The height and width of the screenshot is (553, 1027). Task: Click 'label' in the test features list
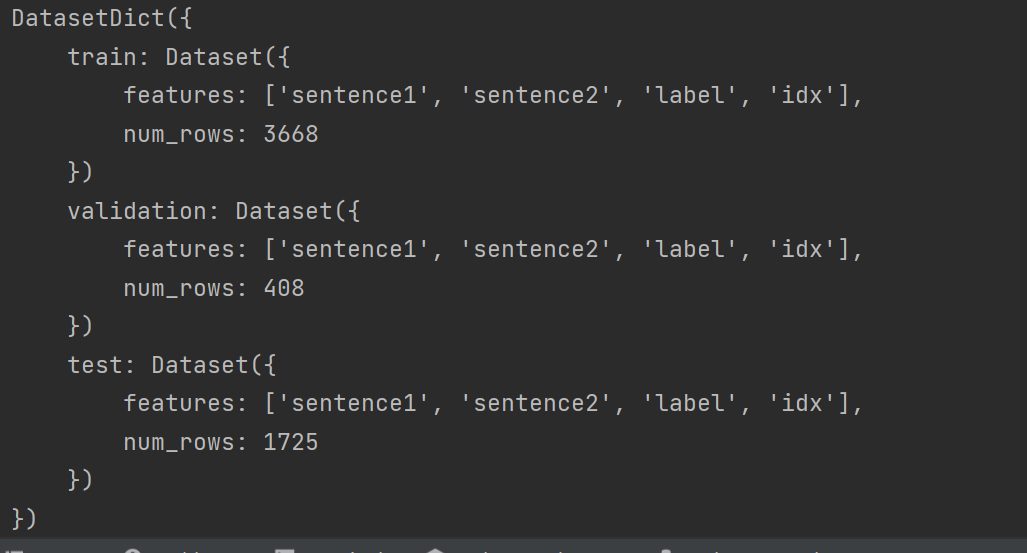point(691,403)
